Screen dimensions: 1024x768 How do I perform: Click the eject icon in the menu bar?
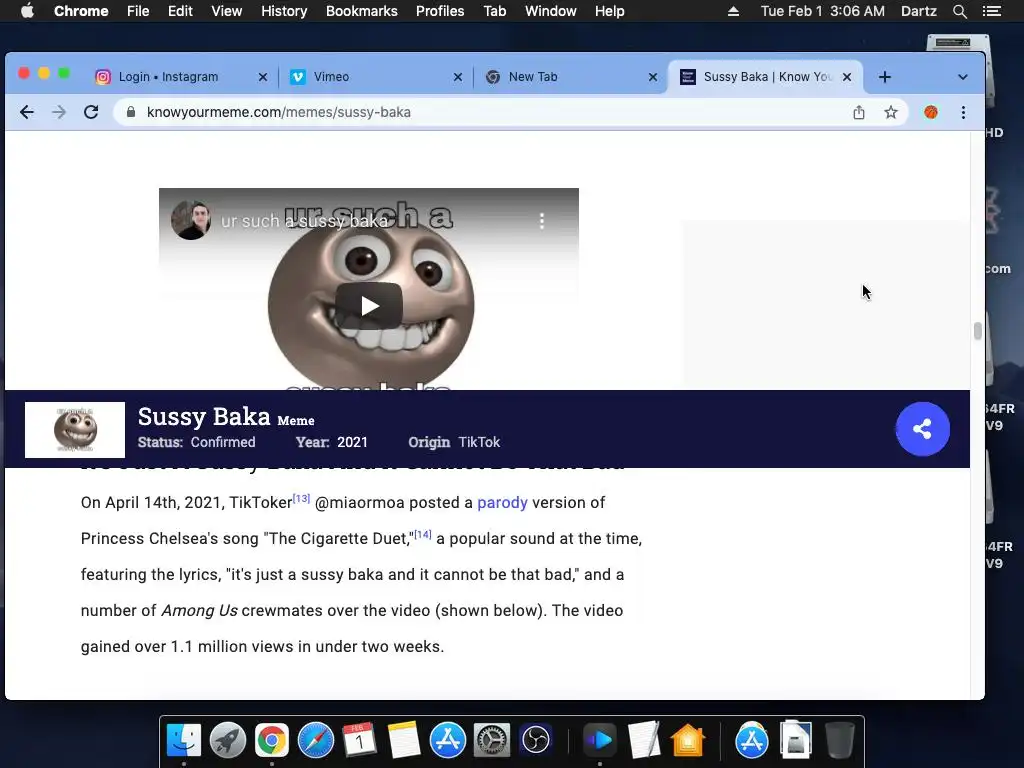(733, 11)
